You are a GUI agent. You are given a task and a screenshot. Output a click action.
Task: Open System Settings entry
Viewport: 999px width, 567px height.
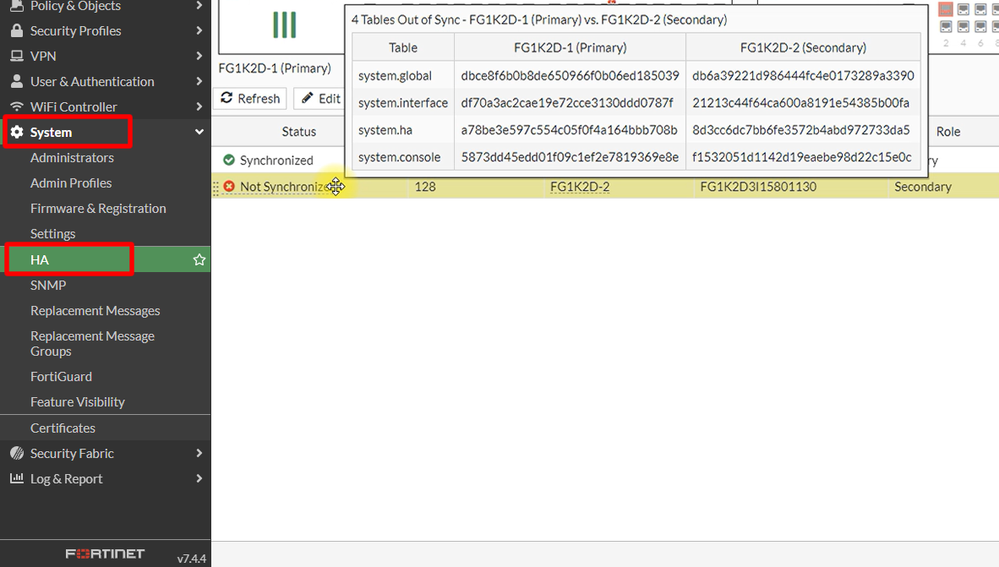(53, 234)
